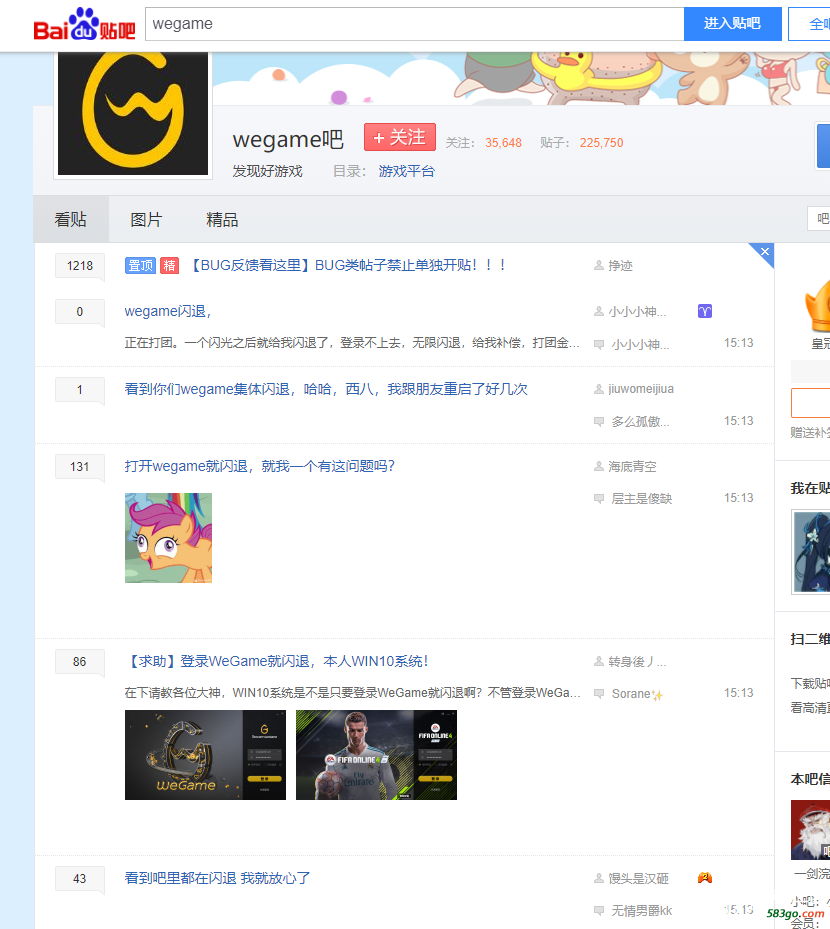Open the thread titled wegame闪退，
The image size is (830, 929).
(x=168, y=312)
